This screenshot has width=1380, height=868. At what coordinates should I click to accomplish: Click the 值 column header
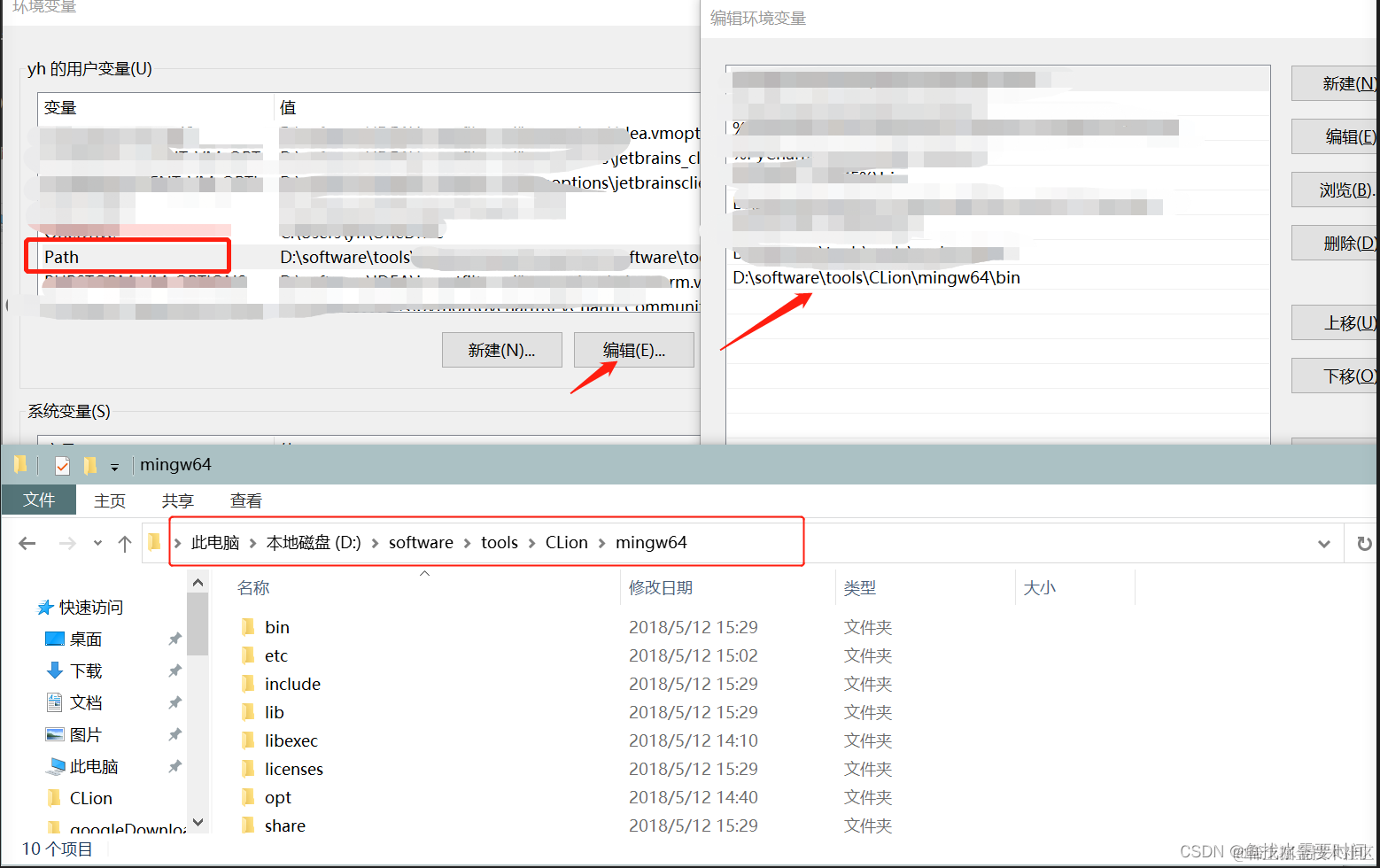pos(288,107)
